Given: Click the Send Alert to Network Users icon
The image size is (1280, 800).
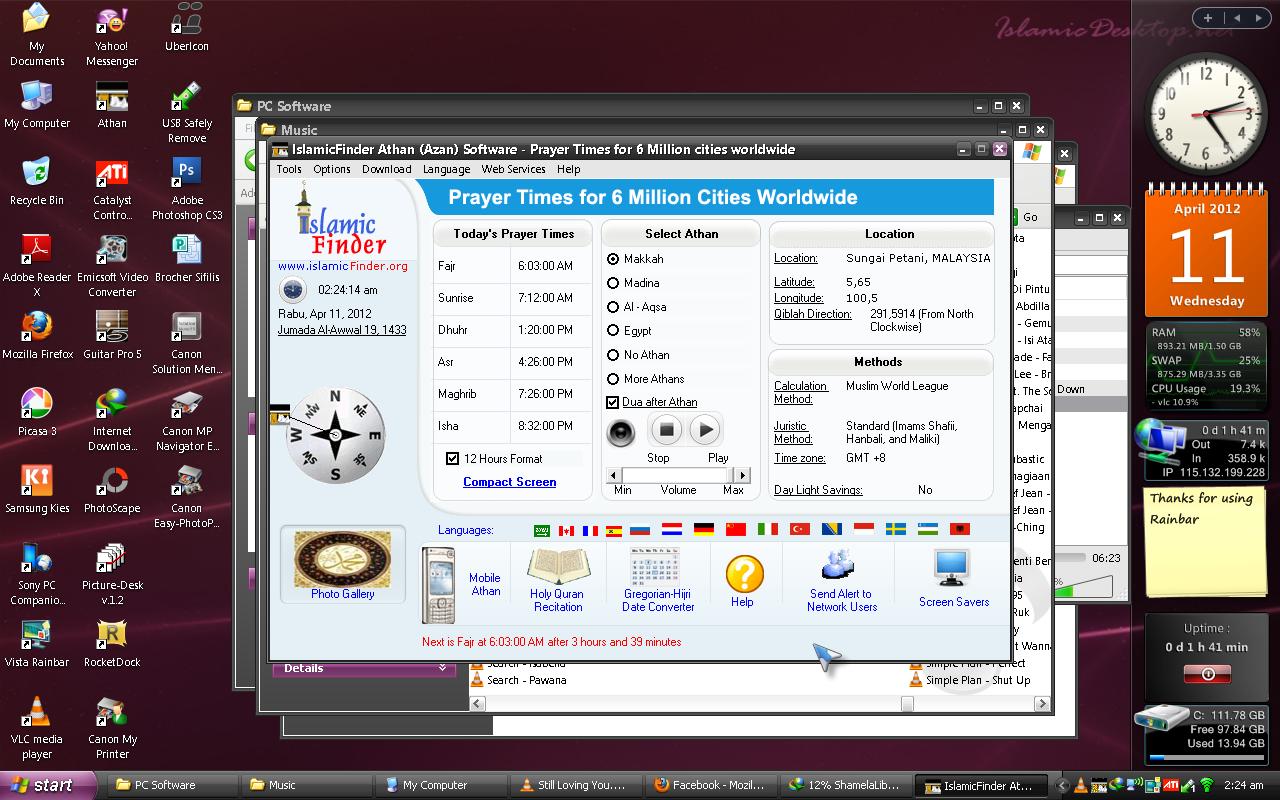Looking at the screenshot, I should point(839,565).
